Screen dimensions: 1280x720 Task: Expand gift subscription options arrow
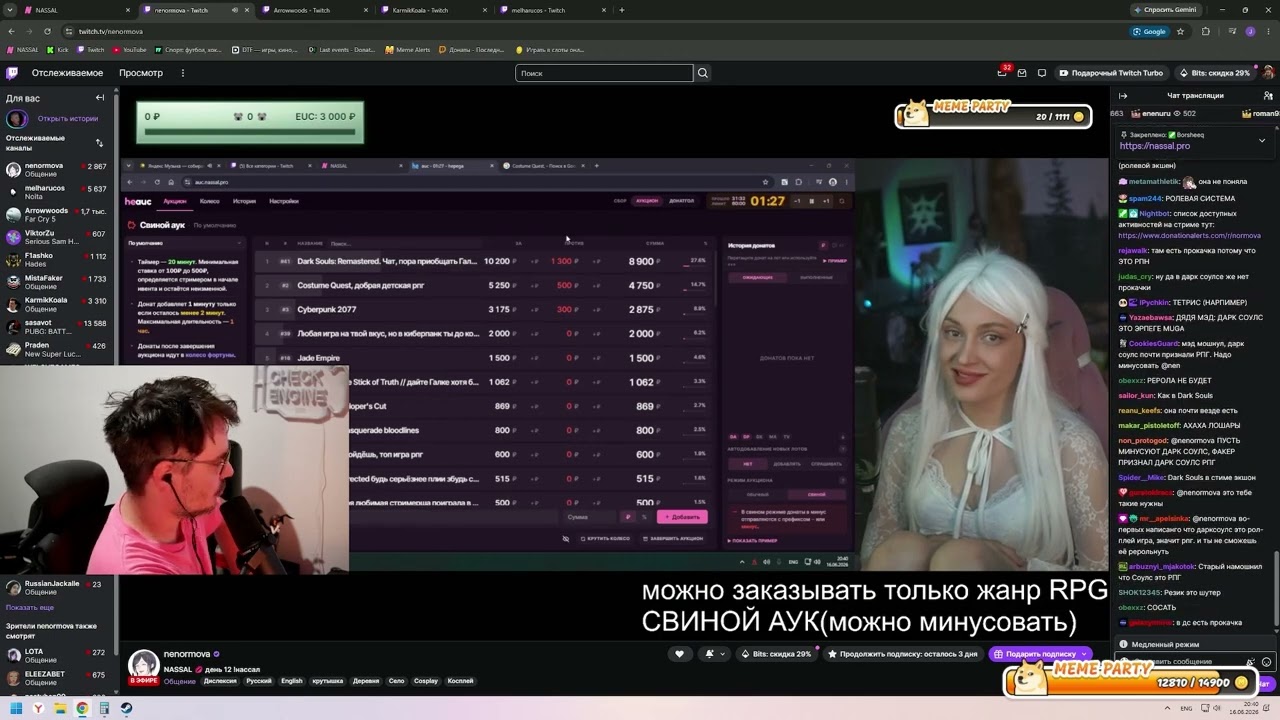[x=1083, y=654]
